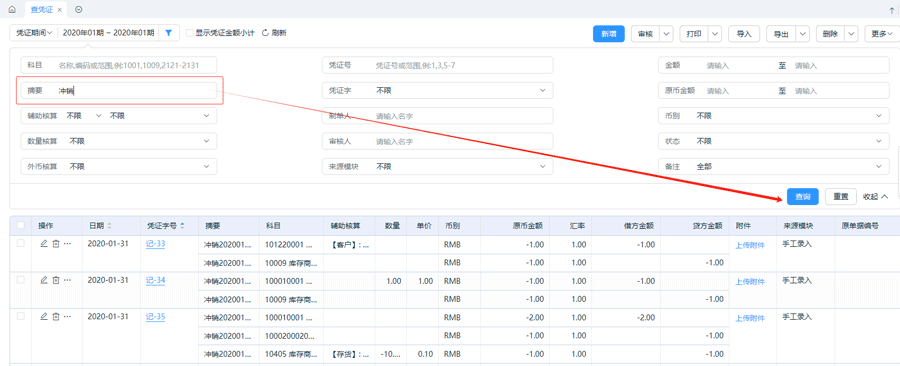Click the 打印 button
The height and width of the screenshot is (366, 900).
coord(693,34)
